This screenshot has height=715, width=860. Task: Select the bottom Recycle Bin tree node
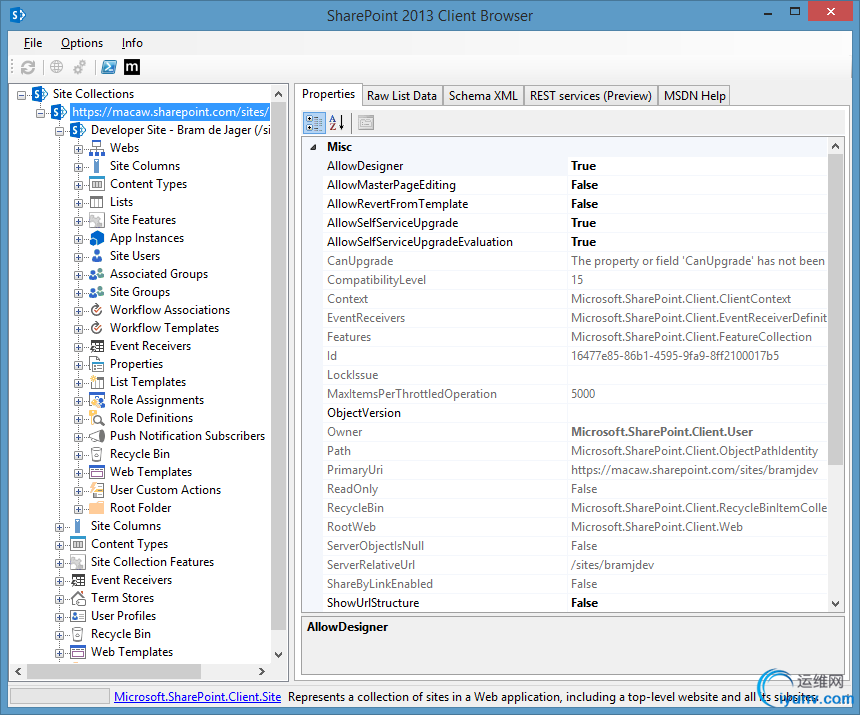(121, 634)
